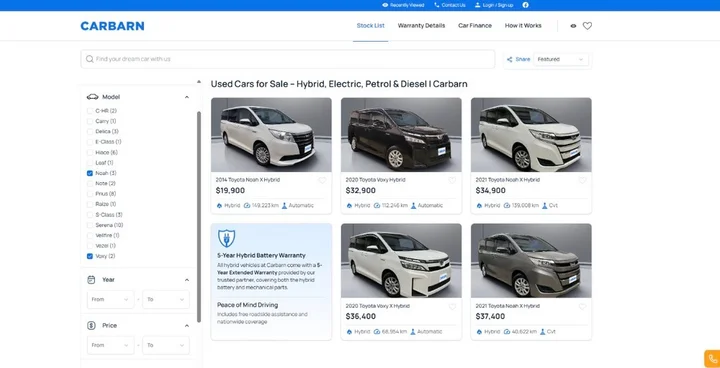
Task: Click the CARBARN logo
Action: point(112,26)
